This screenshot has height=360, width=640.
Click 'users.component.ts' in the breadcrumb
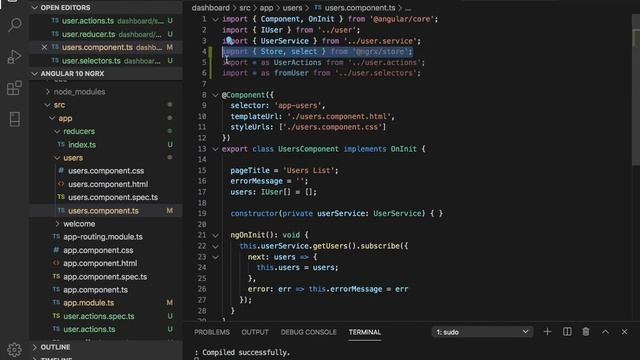pos(360,8)
